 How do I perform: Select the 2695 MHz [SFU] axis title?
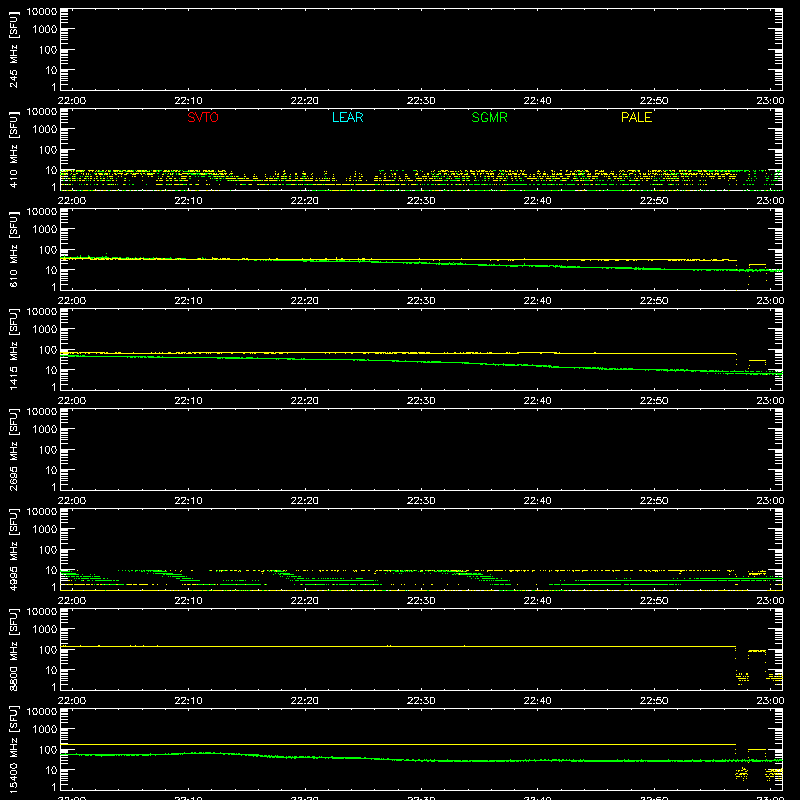pos(13,449)
